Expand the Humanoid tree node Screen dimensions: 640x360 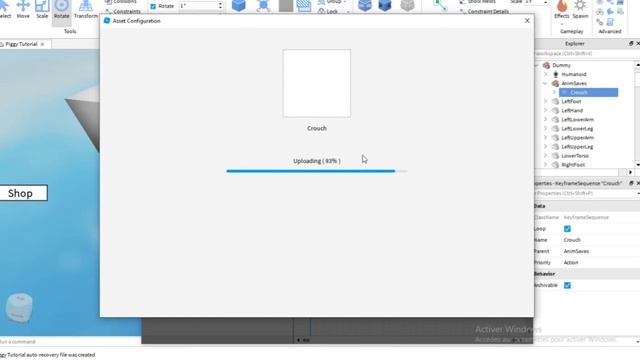point(545,74)
